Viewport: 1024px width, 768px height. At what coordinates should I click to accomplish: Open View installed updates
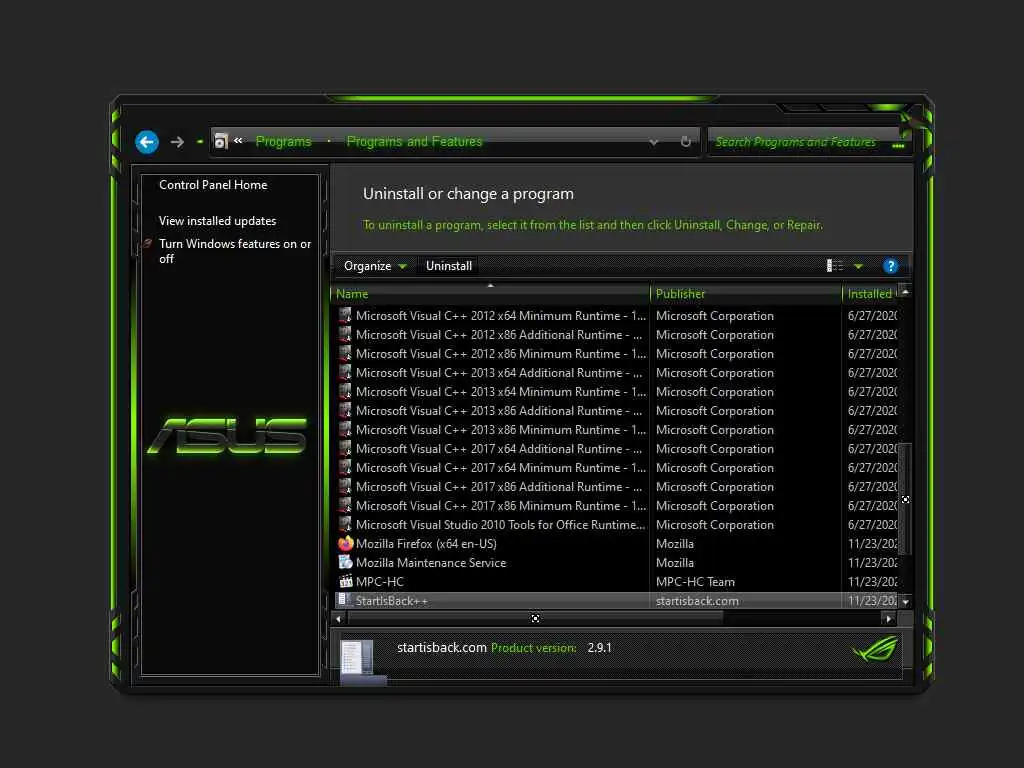pos(217,221)
